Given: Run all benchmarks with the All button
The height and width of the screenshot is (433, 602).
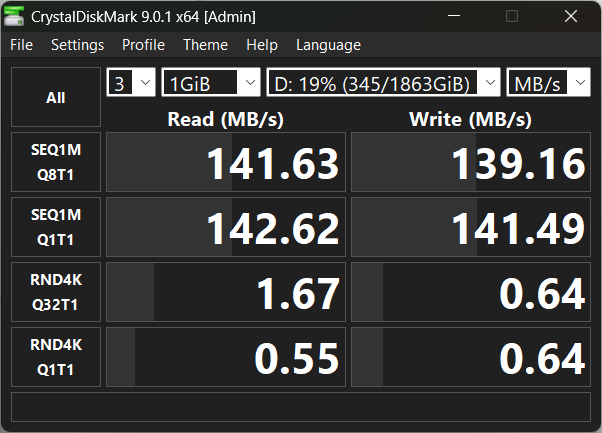Looking at the screenshot, I should (x=56, y=97).
